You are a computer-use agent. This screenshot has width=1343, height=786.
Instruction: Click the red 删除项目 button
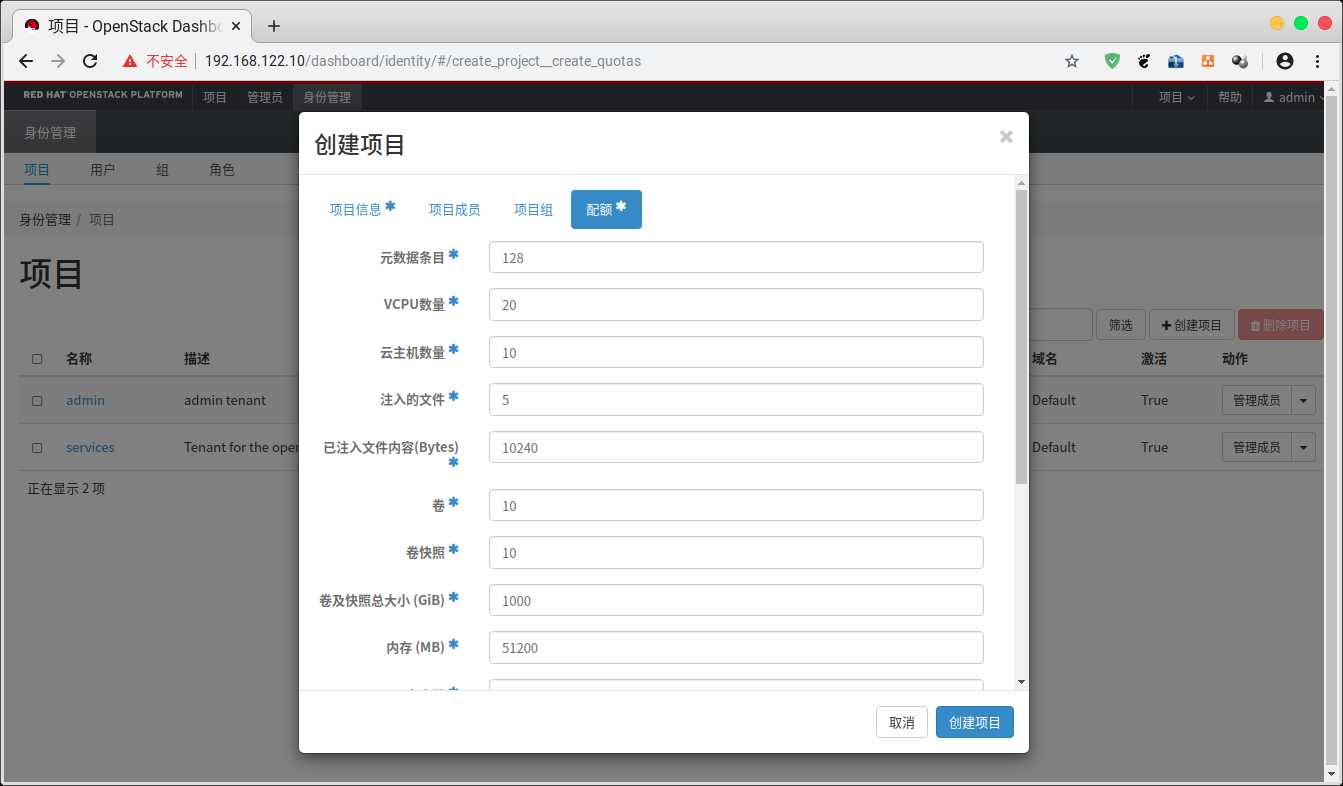(x=1281, y=325)
